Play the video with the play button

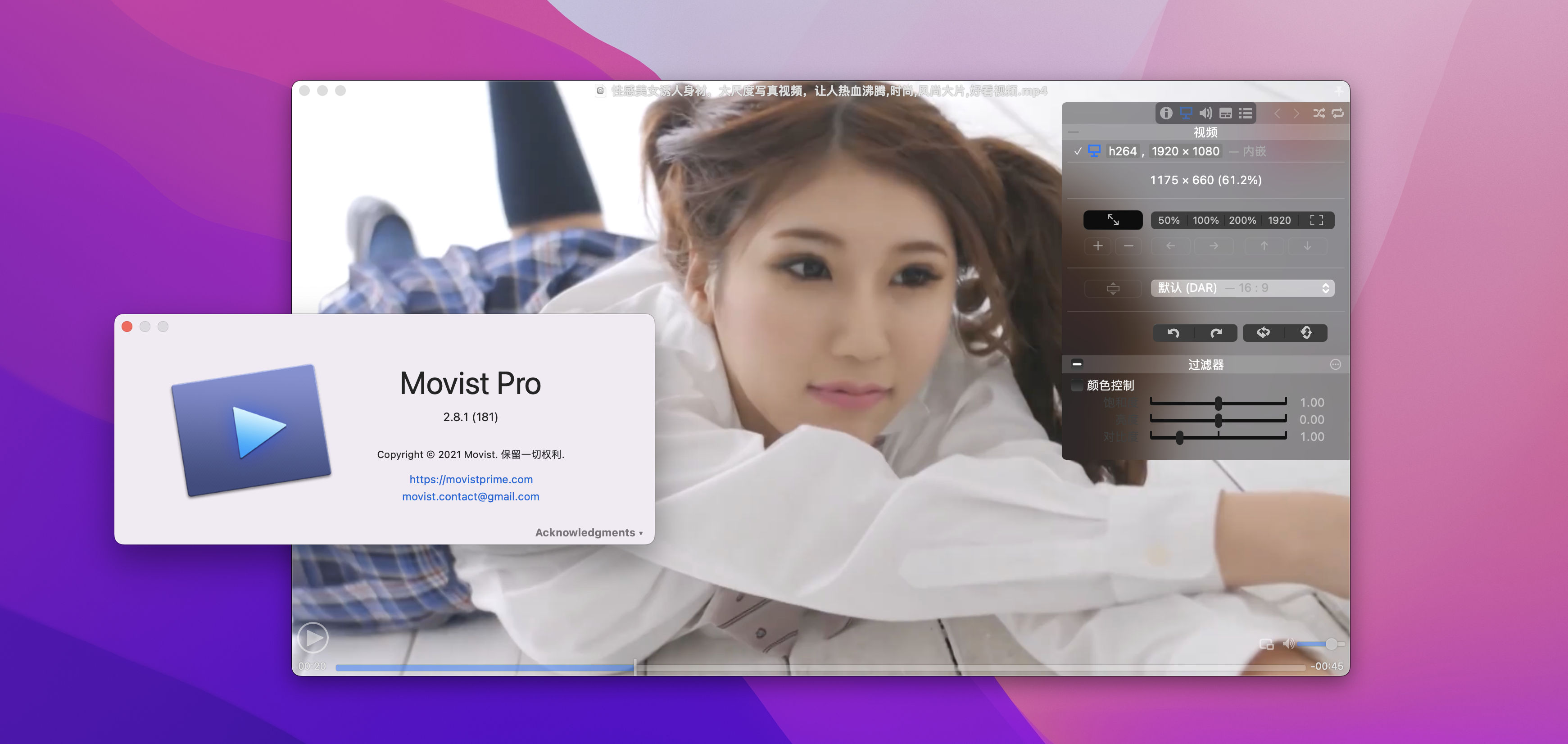tap(313, 637)
